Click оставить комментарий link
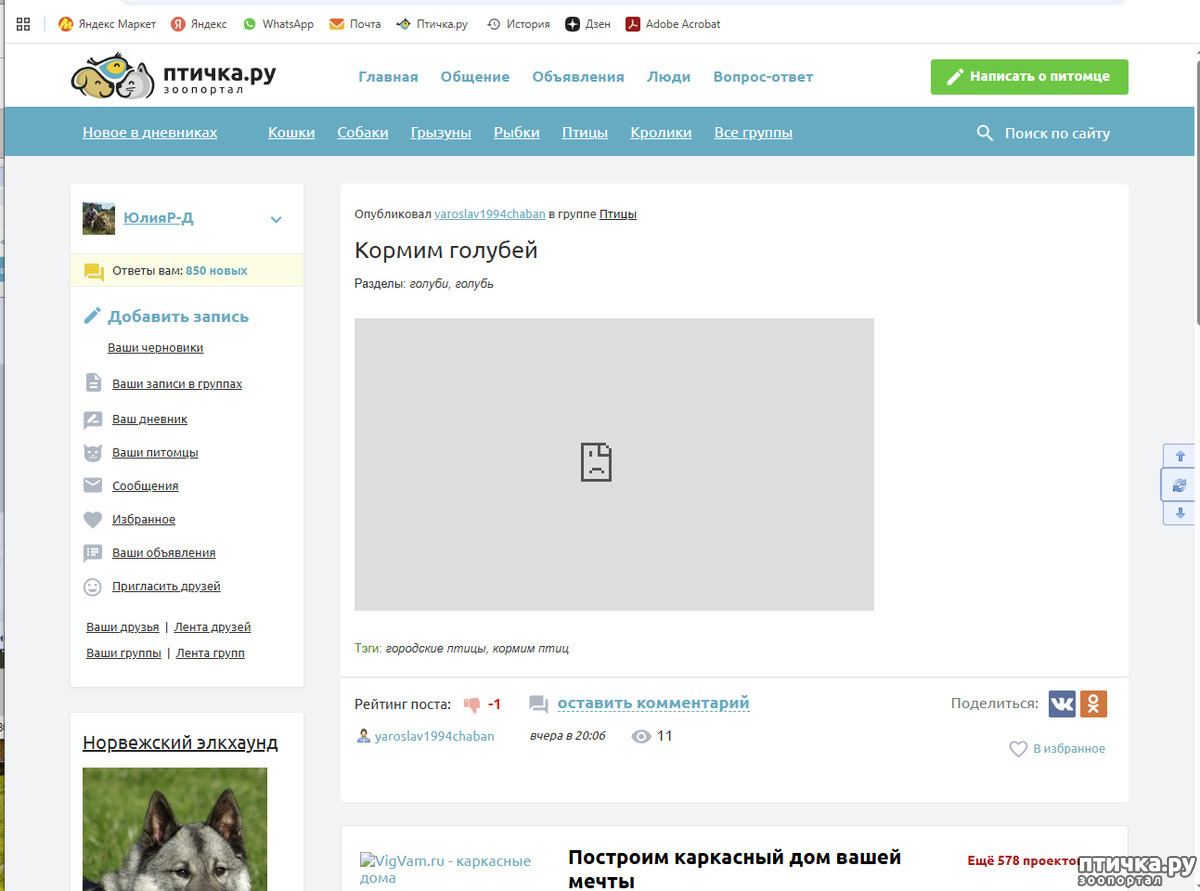This screenshot has width=1200, height=891. point(653,703)
